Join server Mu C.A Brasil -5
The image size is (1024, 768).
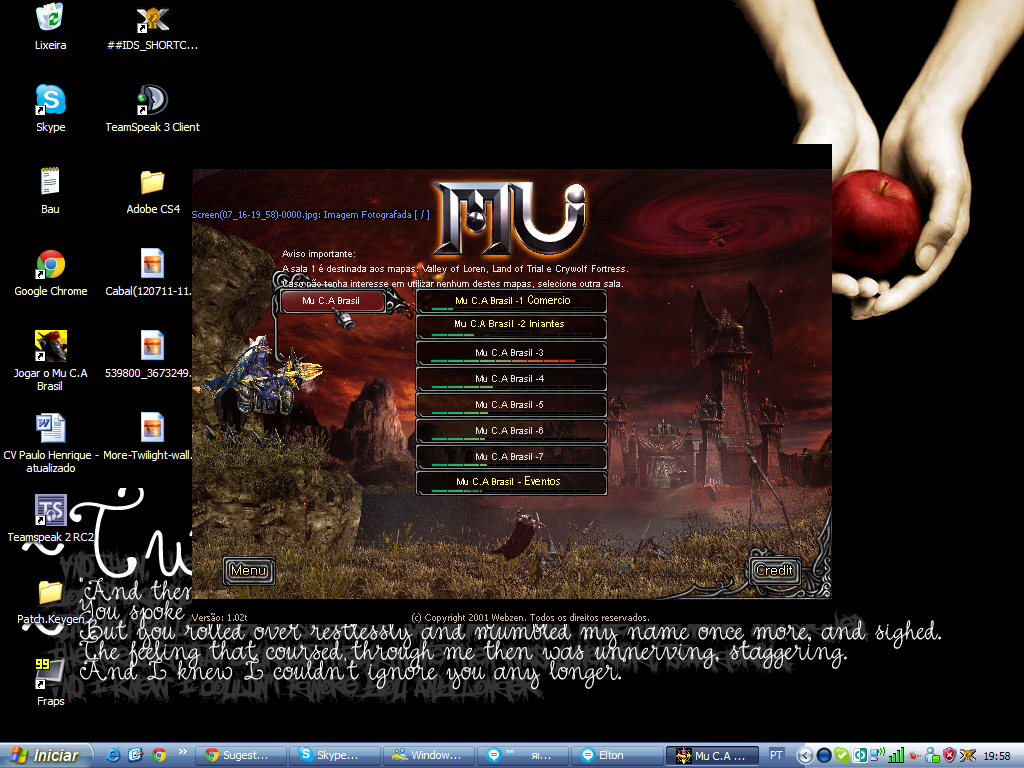[x=511, y=405]
